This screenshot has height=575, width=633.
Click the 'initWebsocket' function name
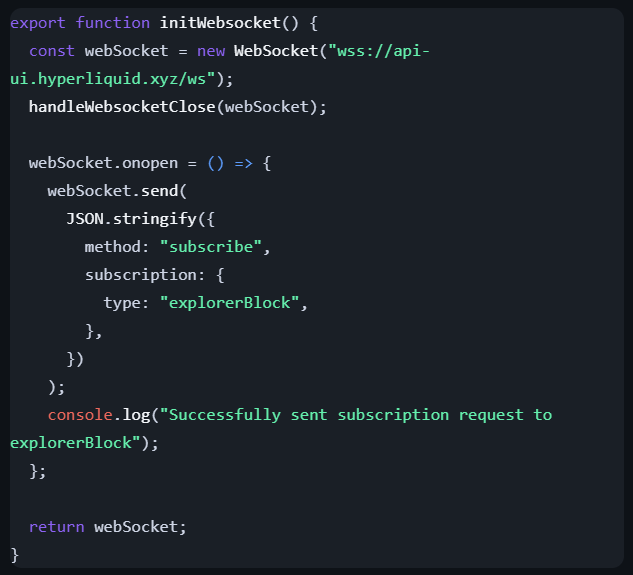tap(220, 23)
